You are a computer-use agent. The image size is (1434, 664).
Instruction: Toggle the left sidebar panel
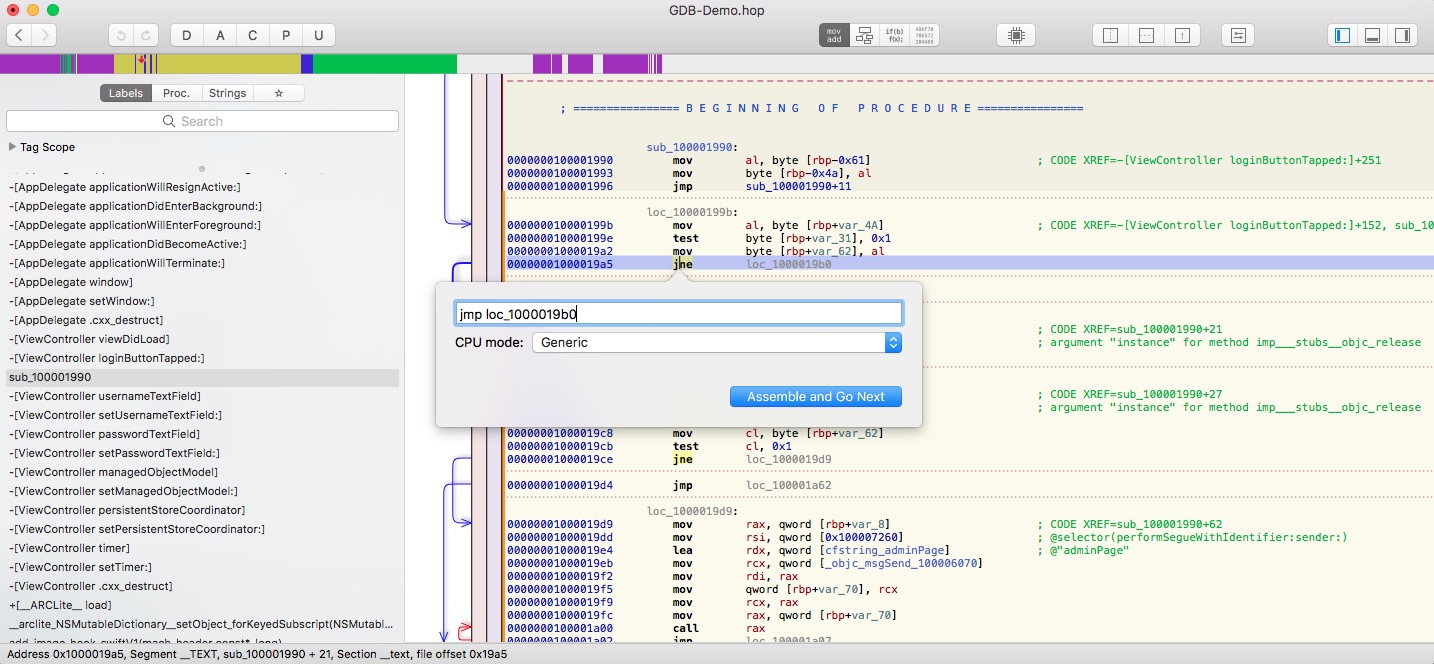1342,35
